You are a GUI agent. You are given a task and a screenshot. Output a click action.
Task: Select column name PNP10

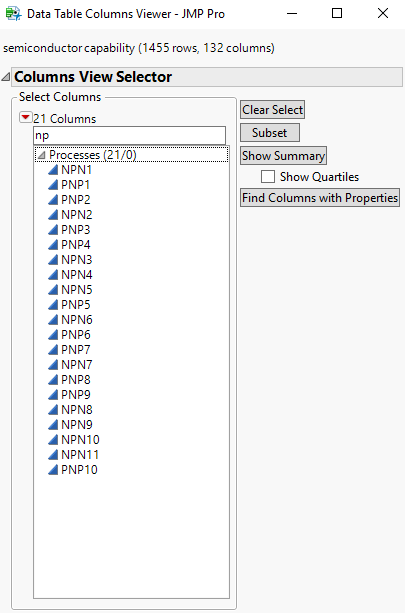79,470
